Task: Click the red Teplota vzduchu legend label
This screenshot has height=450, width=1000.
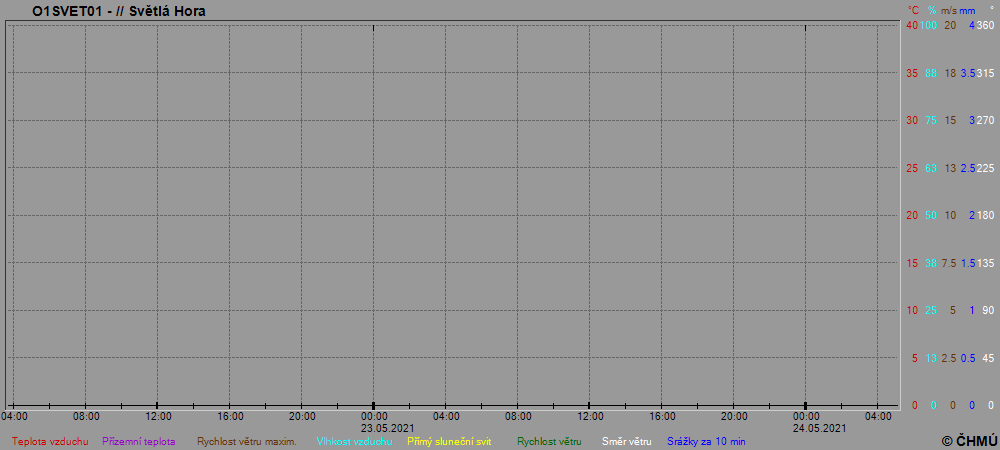Action: (50, 441)
